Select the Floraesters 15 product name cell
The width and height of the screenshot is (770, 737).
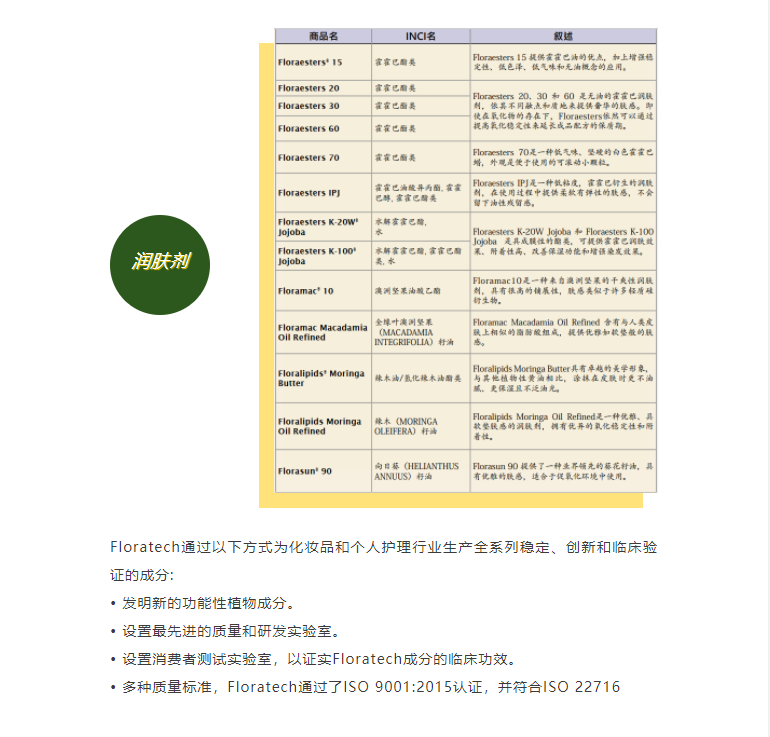tap(310, 62)
